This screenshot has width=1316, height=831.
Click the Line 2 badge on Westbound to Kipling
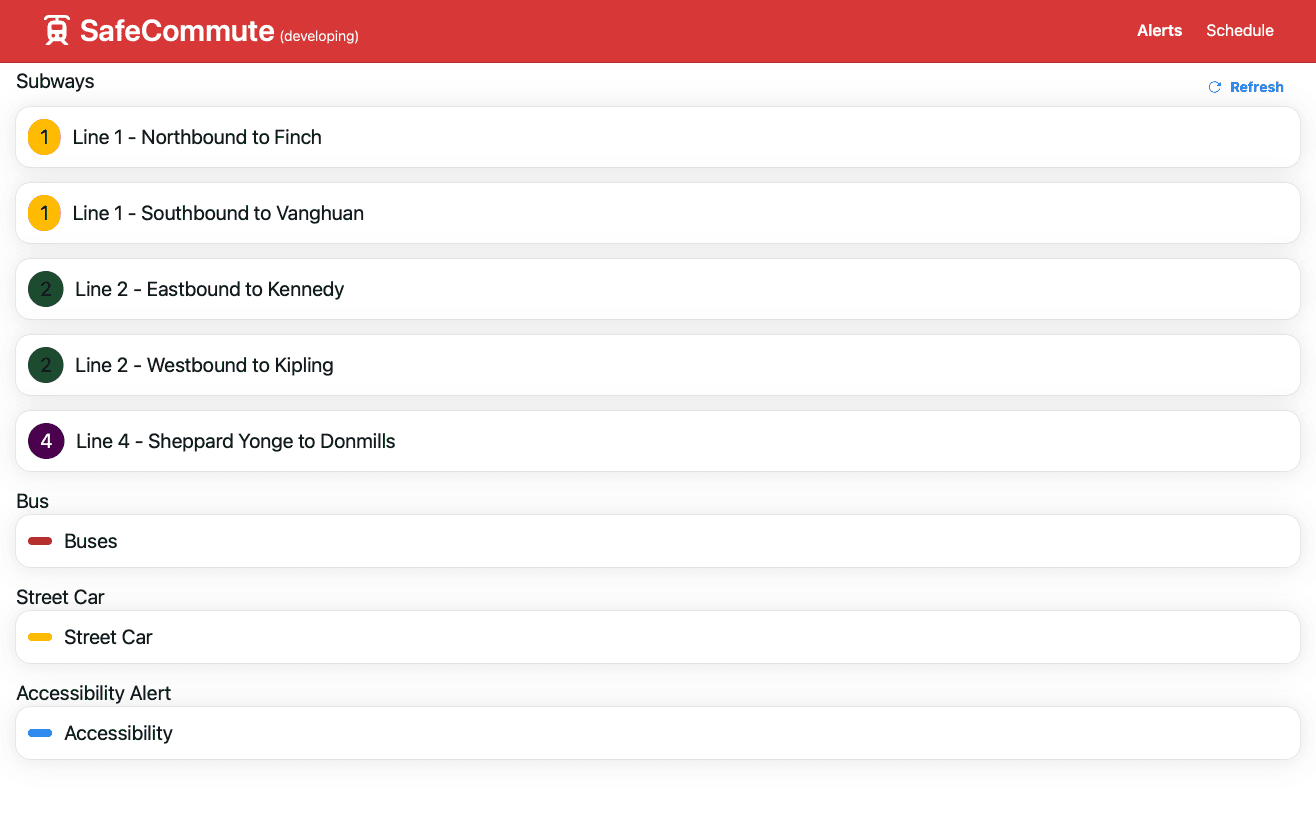tap(45, 365)
